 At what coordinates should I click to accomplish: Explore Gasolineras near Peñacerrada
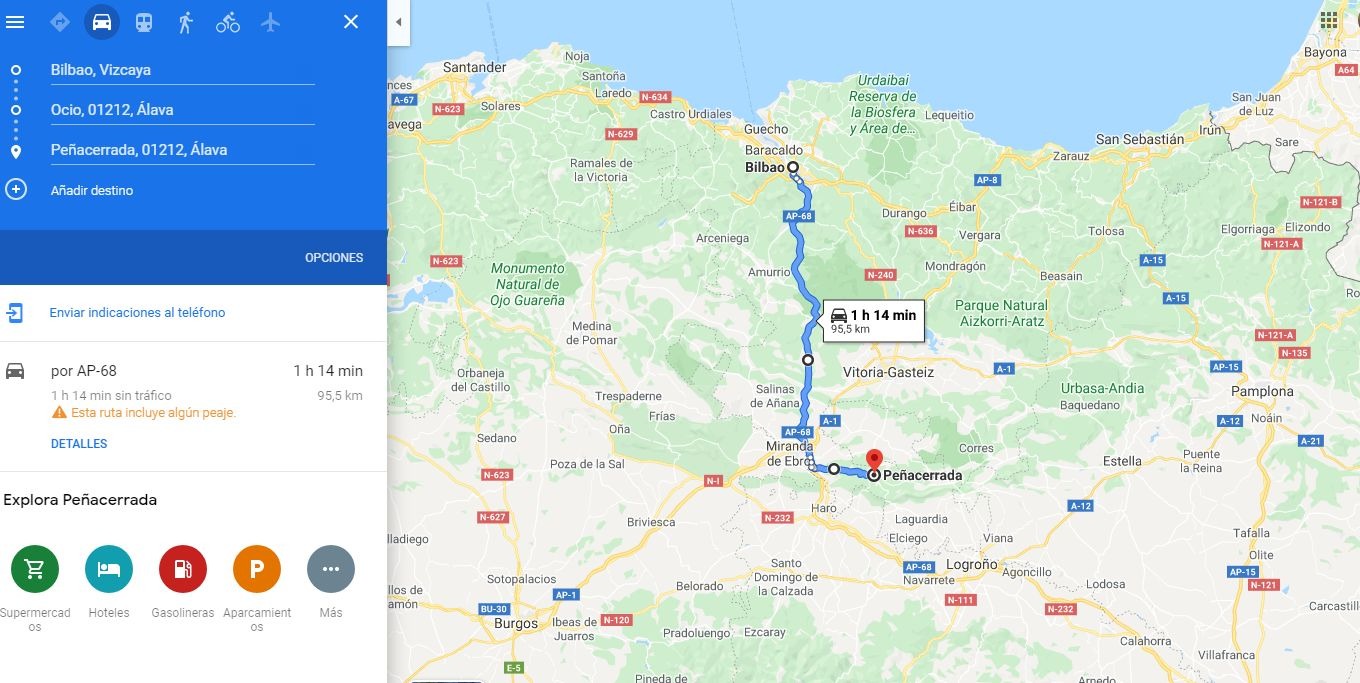click(x=183, y=569)
